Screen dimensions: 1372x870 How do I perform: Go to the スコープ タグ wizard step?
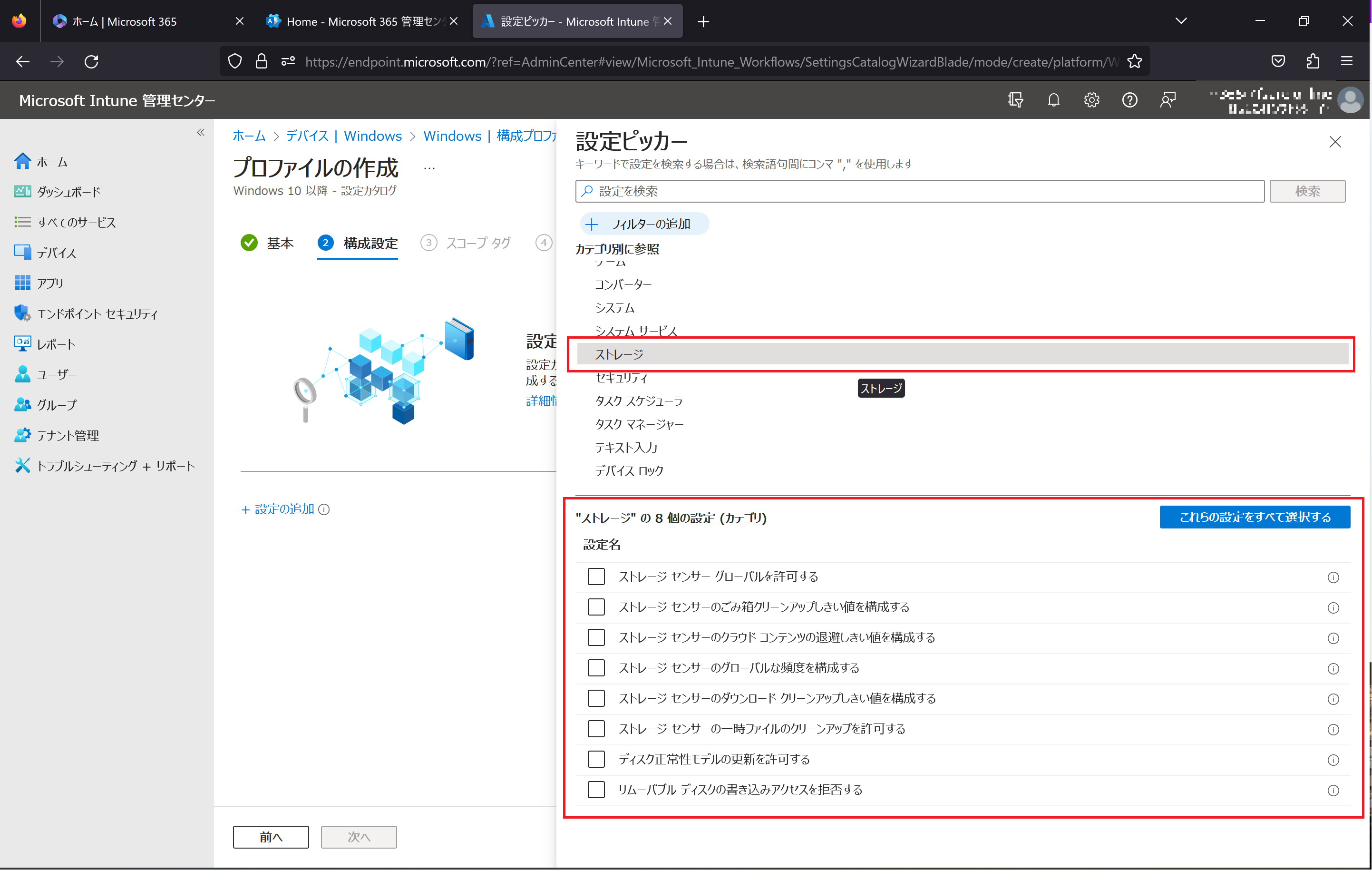(466, 243)
